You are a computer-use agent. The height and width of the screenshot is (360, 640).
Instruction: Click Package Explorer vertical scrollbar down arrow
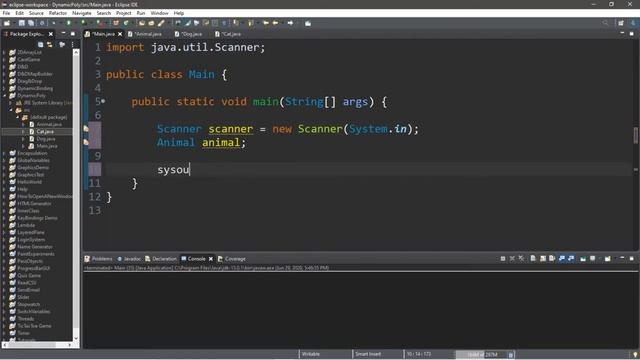(76, 338)
